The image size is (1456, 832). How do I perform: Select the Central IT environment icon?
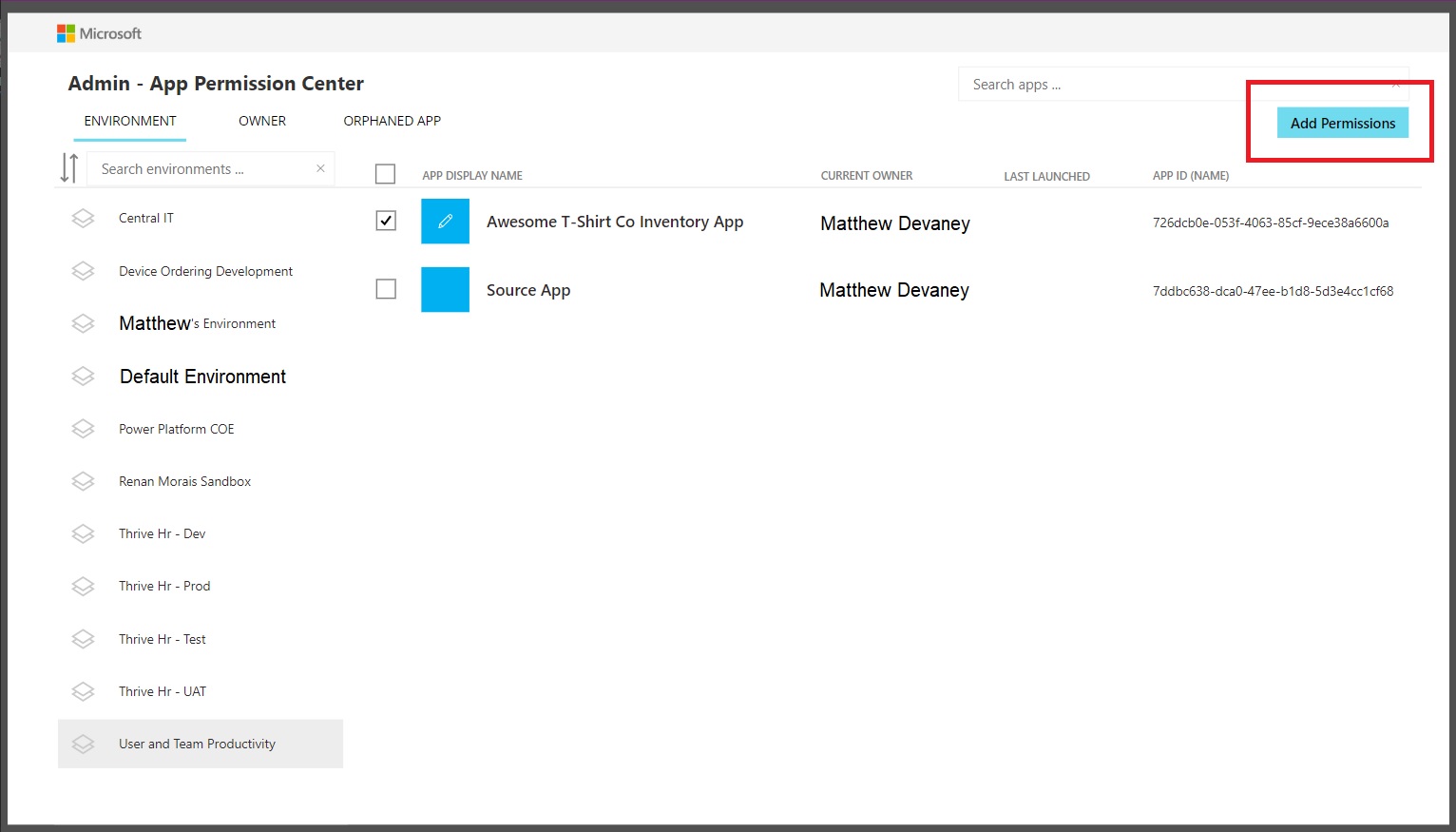pyautogui.click(x=83, y=218)
